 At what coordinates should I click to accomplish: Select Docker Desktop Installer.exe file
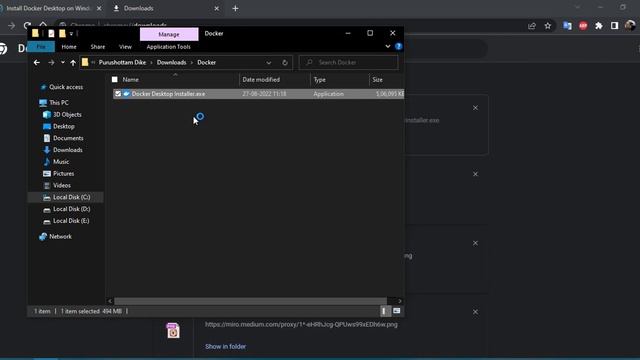click(x=168, y=94)
